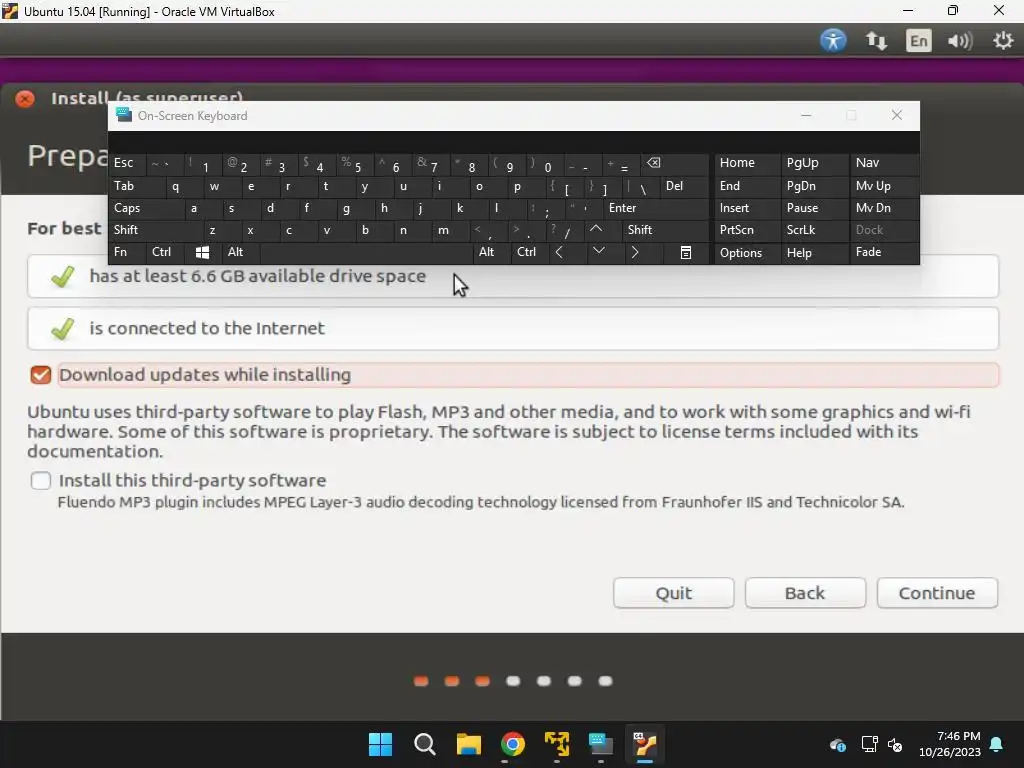Click Mv Dn on the On-Screen Keyboard
Screen dimensions: 1024x768
coord(884,208)
